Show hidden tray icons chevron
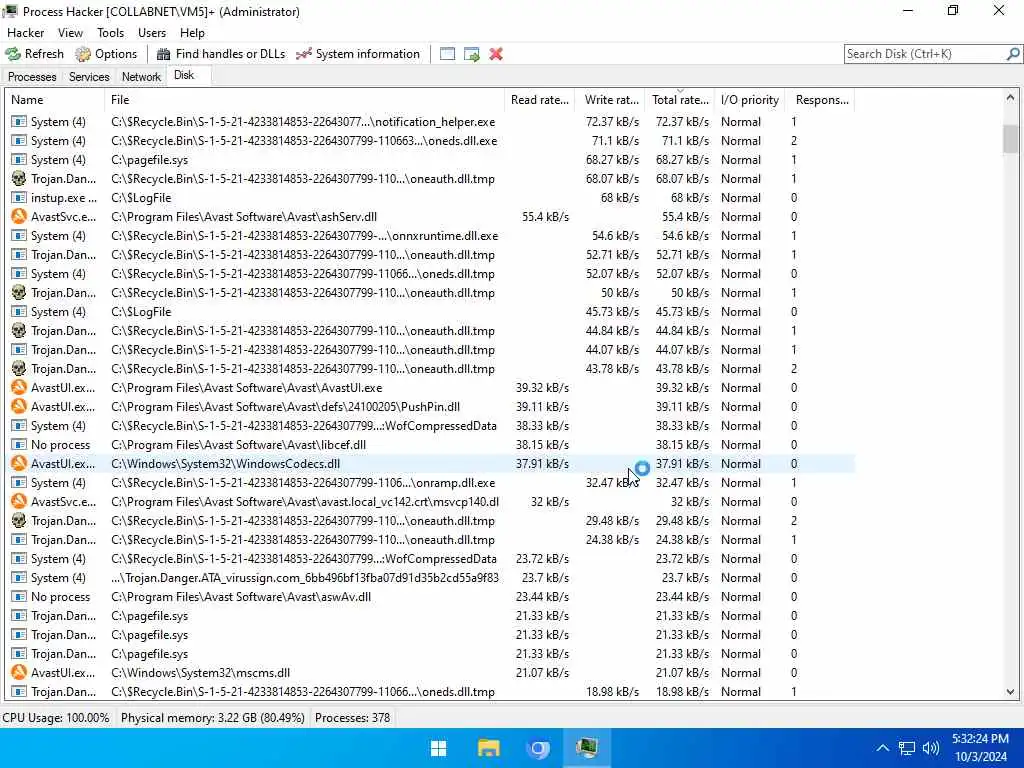This screenshot has height=768, width=1024. tap(882, 748)
